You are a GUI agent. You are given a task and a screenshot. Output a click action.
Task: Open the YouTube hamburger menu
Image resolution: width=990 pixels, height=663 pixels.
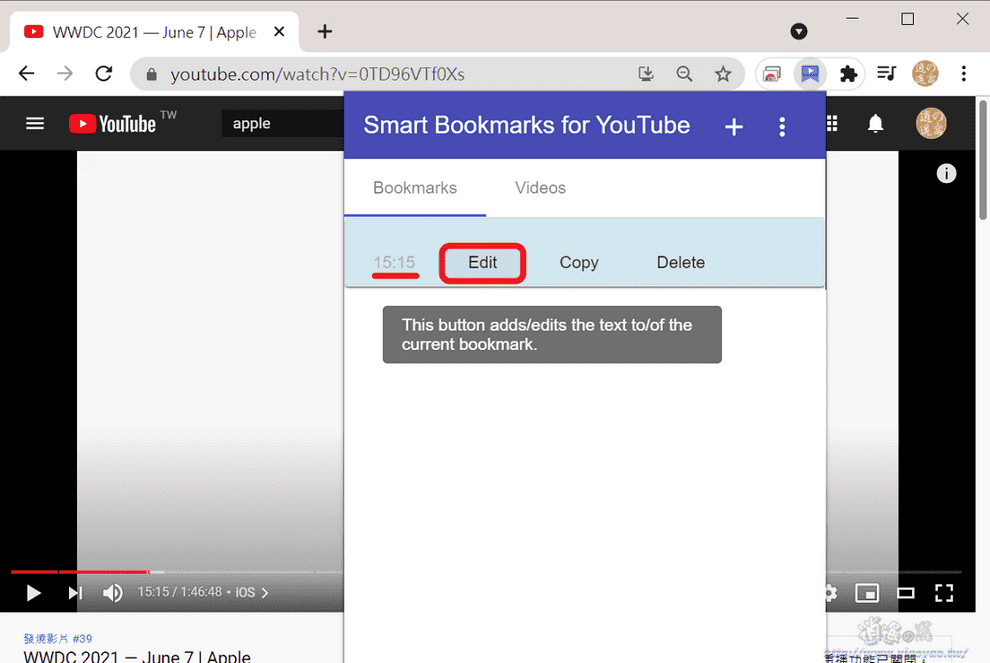(34, 123)
